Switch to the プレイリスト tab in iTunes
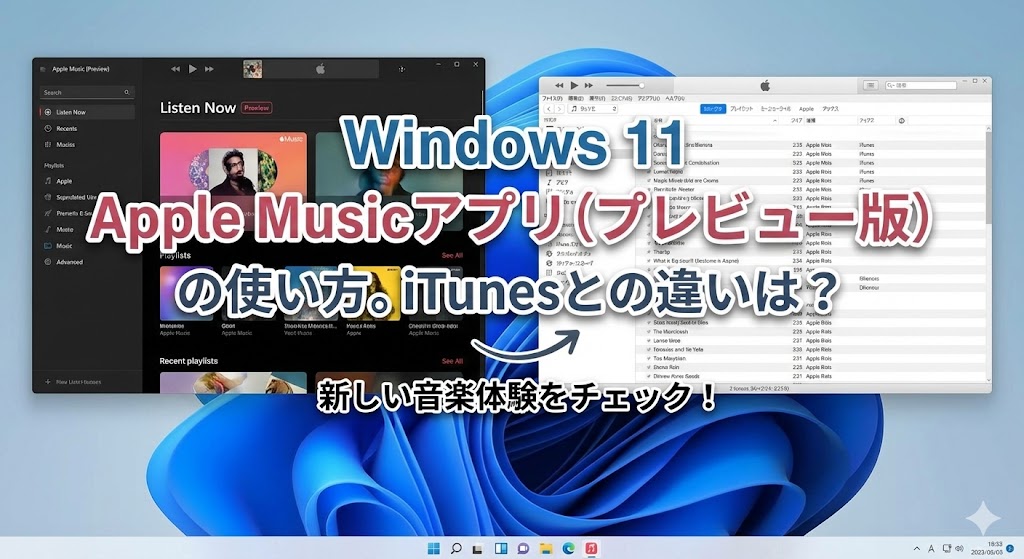Image resolution: width=1024 pixels, height=559 pixels. (x=741, y=109)
